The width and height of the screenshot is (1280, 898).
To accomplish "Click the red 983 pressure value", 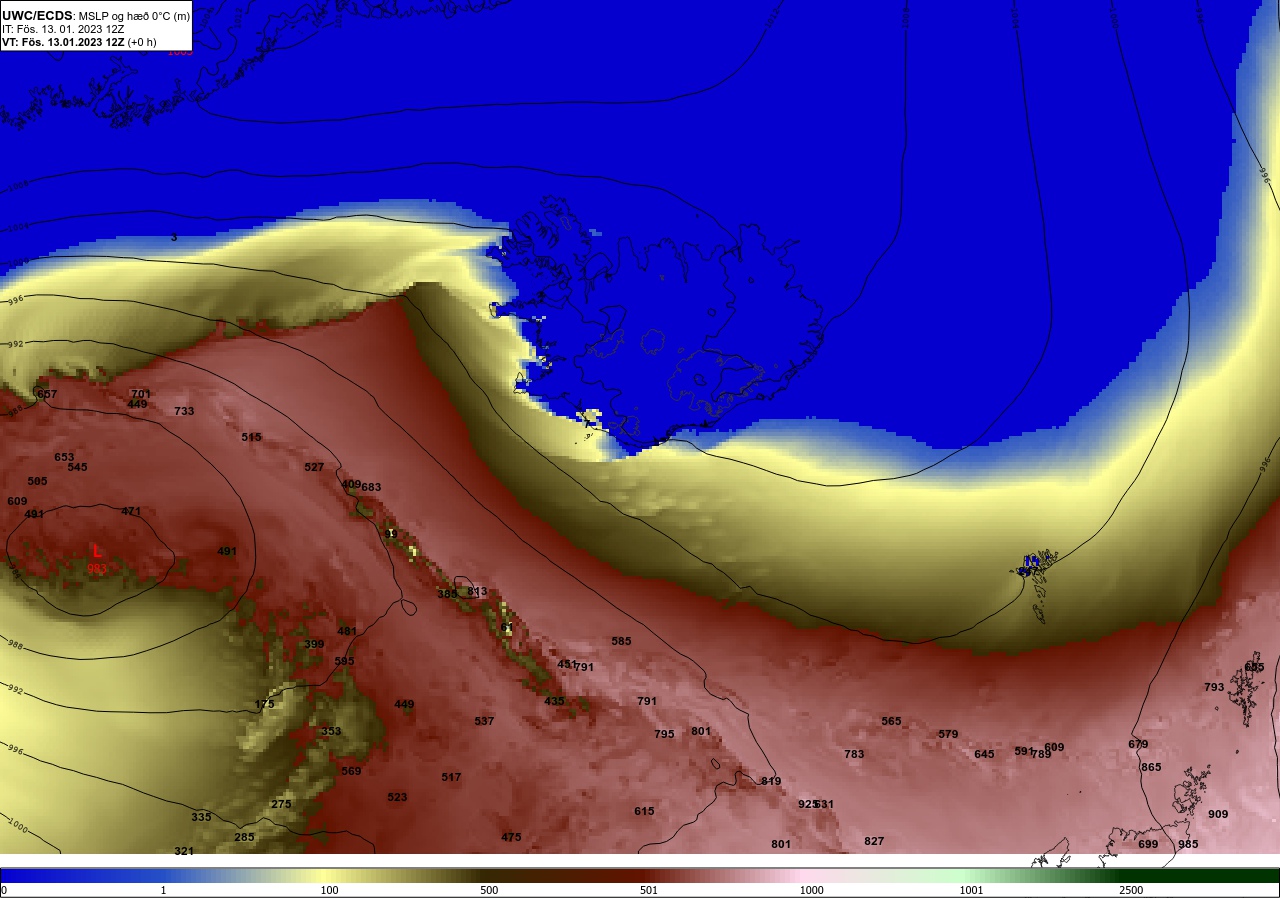I will [97, 568].
